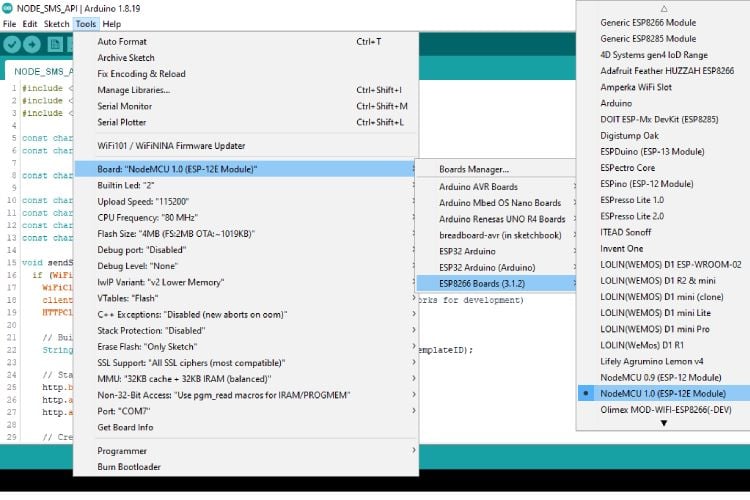Expand Arduino Renesas UNO R4 Boards

point(496,219)
